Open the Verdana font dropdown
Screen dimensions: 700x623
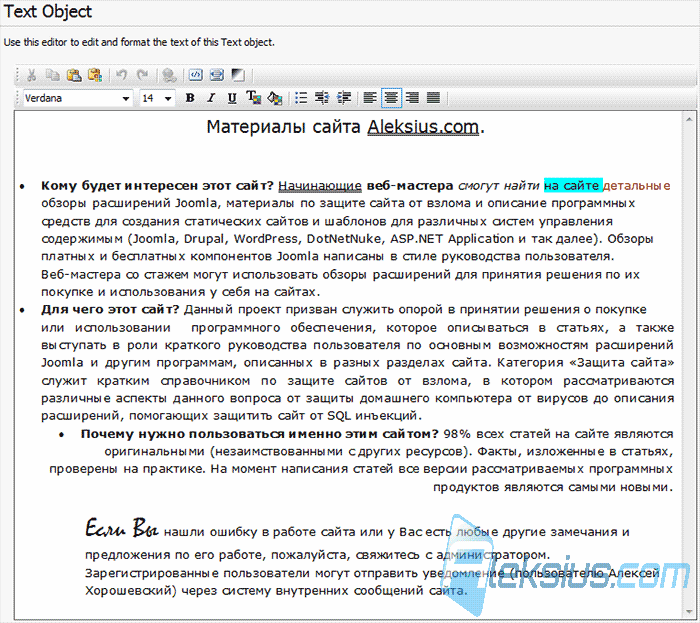[77, 98]
